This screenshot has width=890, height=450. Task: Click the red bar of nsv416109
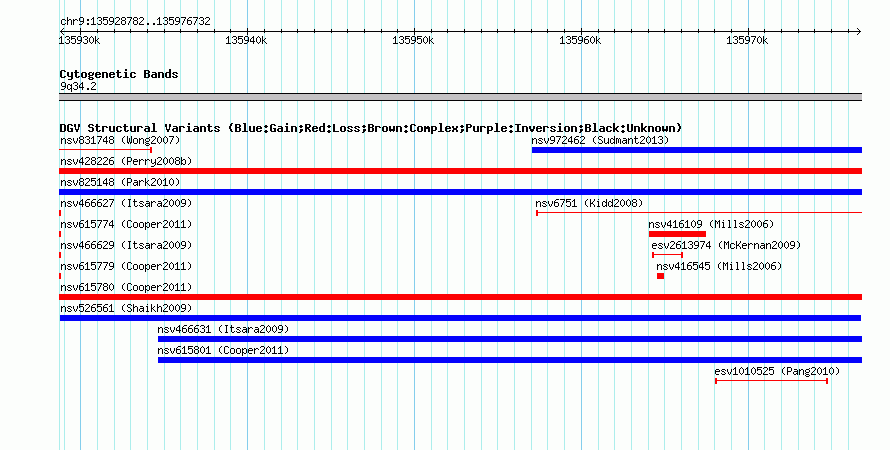coord(677,234)
